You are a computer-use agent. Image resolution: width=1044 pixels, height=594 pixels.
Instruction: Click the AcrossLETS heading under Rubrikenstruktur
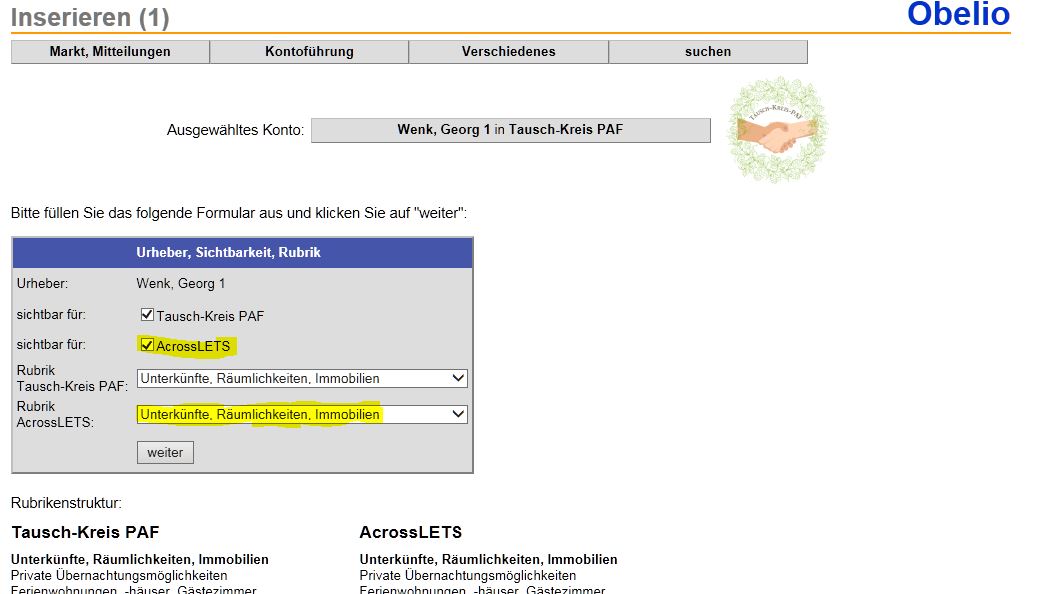tap(410, 532)
